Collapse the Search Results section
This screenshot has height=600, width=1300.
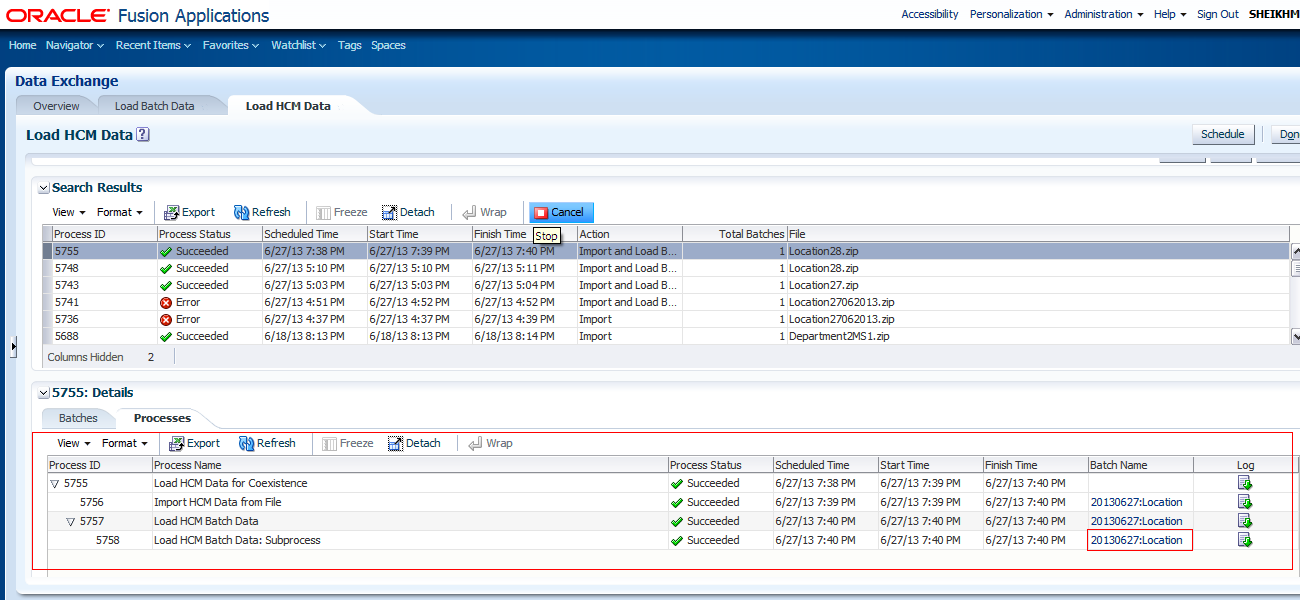(43, 187)
